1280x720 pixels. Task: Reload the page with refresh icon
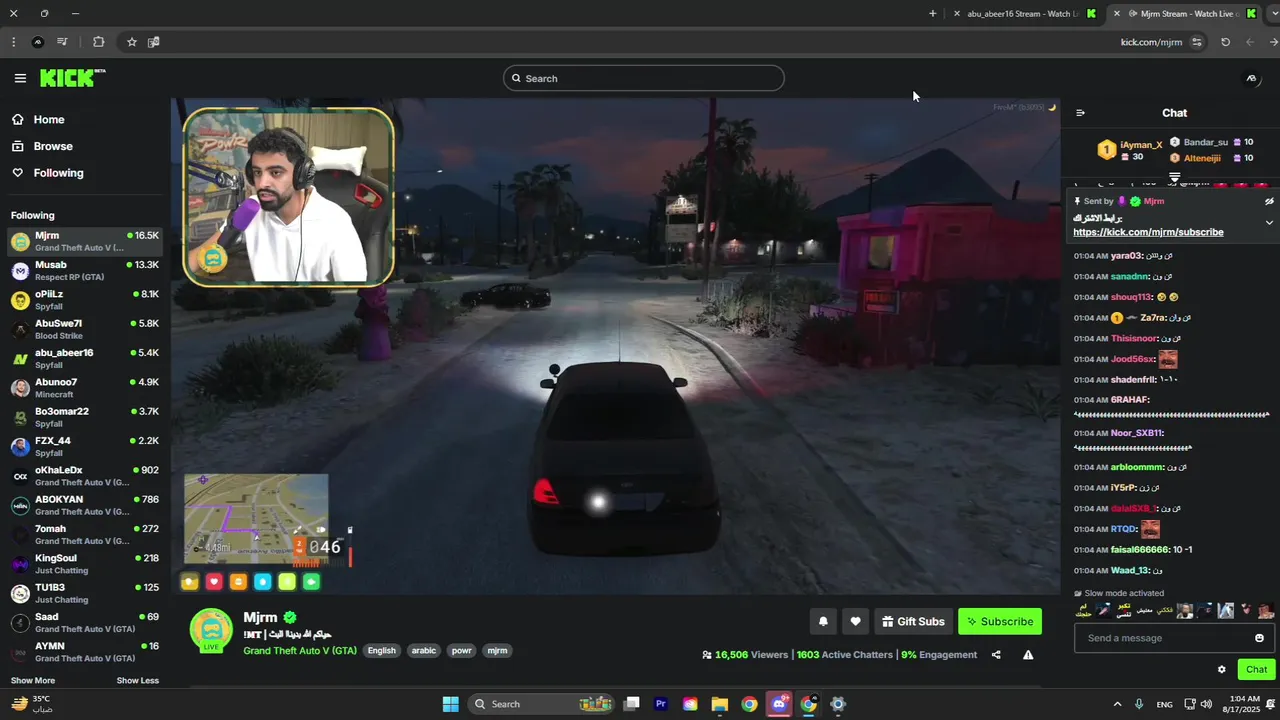pyautogui.click(x=1225, y=42)
